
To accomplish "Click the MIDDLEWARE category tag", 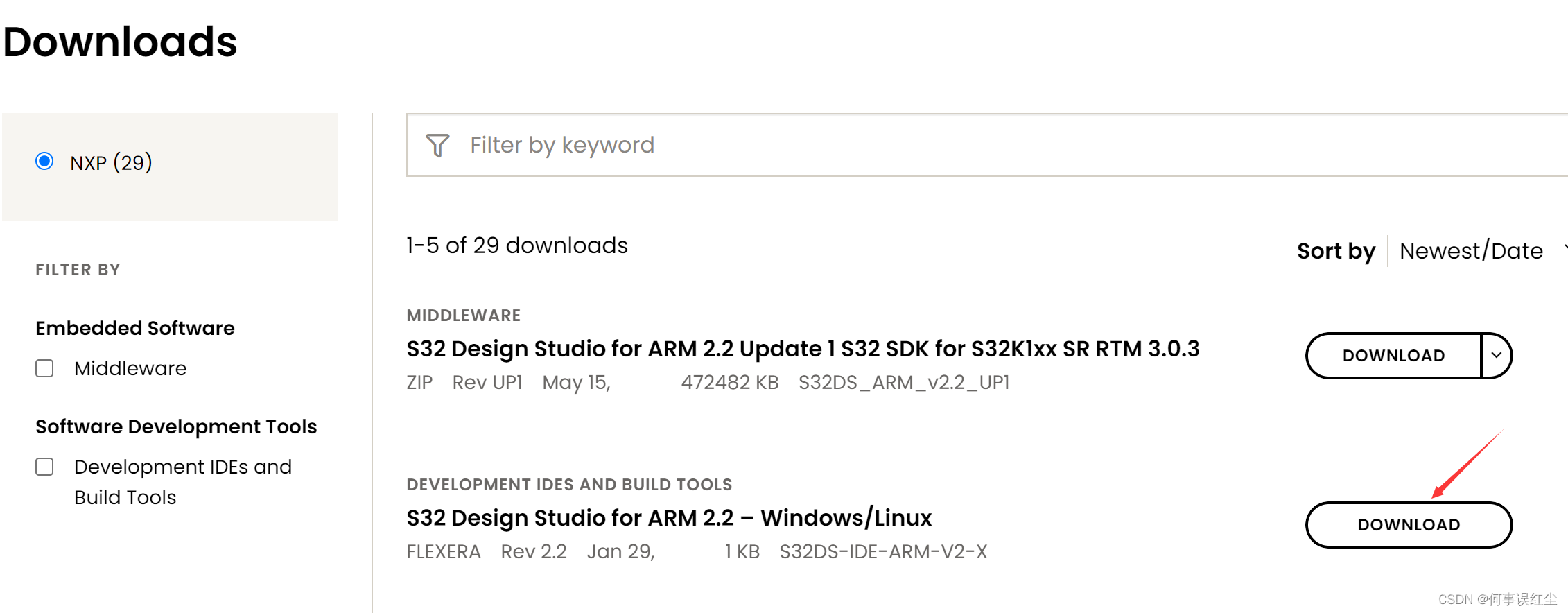I will coord(463,316).
